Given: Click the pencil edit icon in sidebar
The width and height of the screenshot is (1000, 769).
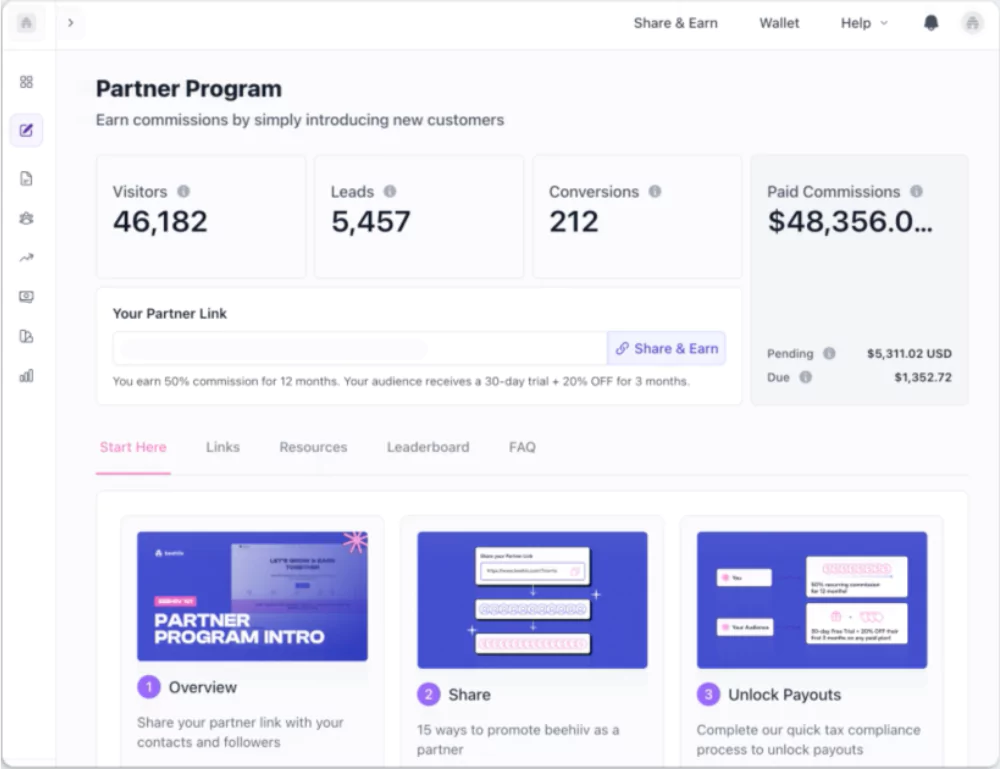Looking at the screenshot, I should coord(26,130).
